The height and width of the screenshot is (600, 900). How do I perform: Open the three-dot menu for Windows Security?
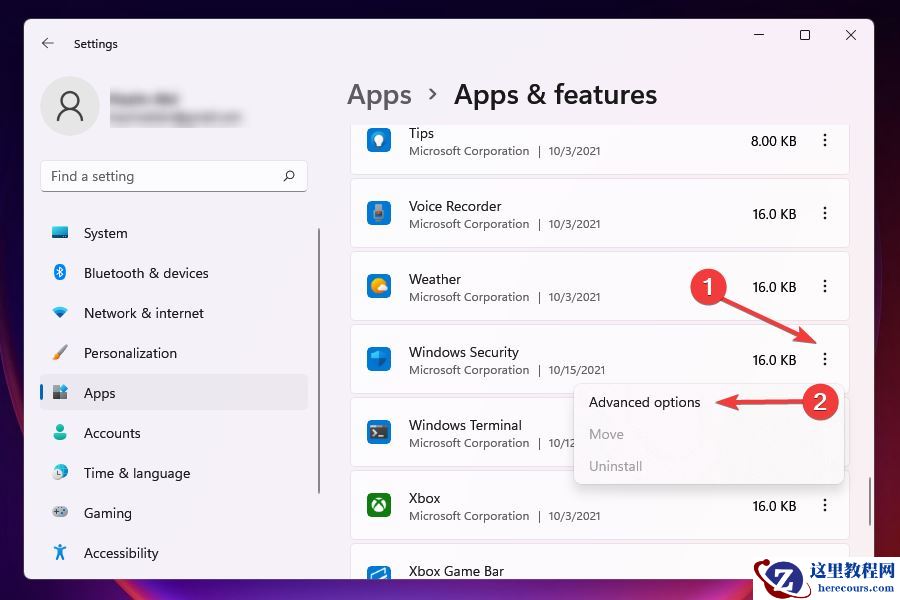[824, 359]
